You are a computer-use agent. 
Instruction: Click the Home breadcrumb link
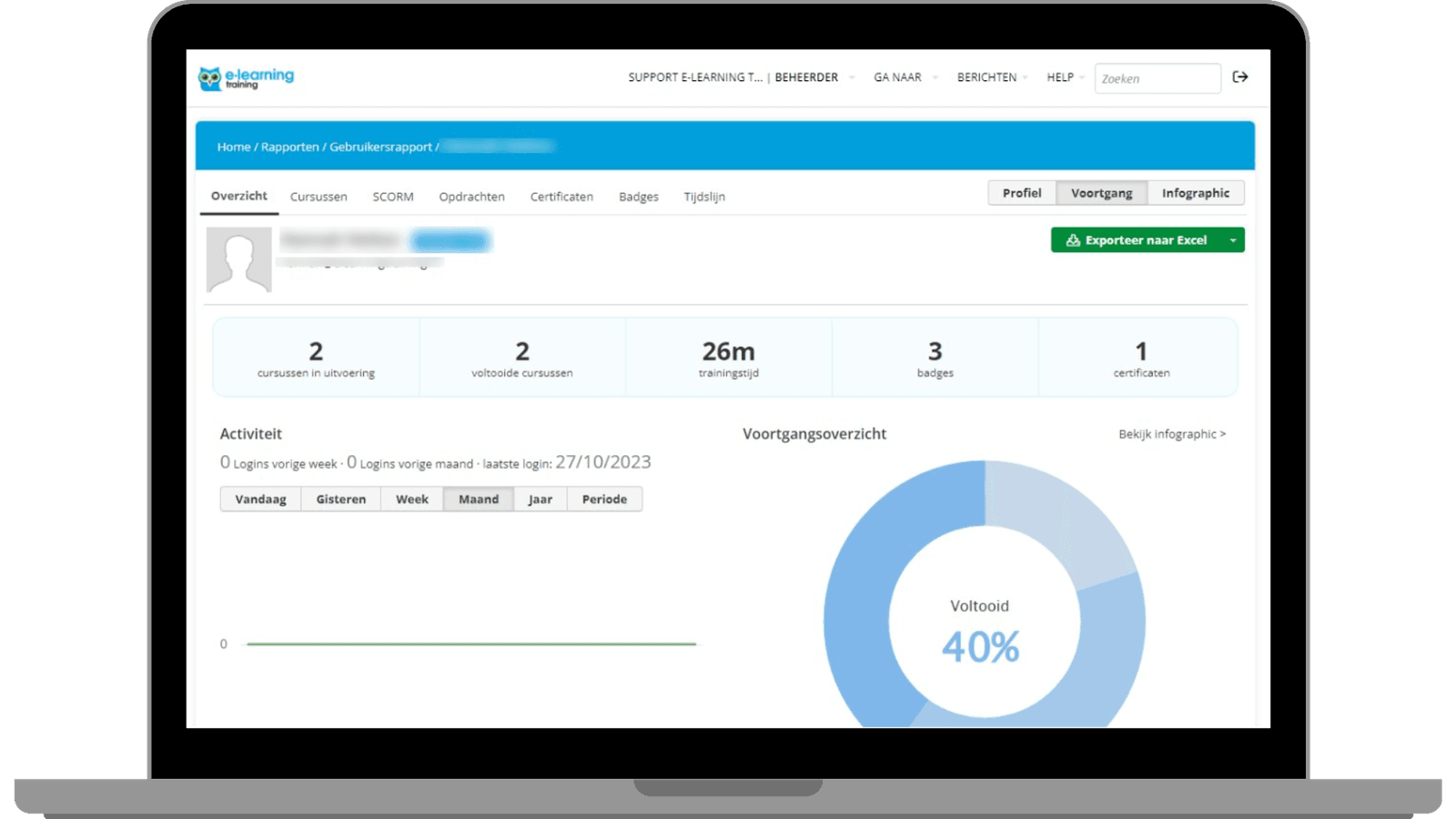(x=233, y=147)
